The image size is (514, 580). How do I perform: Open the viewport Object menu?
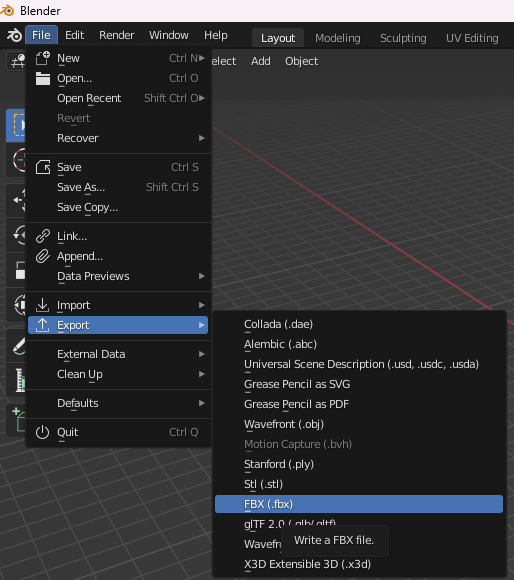[301, 61]
